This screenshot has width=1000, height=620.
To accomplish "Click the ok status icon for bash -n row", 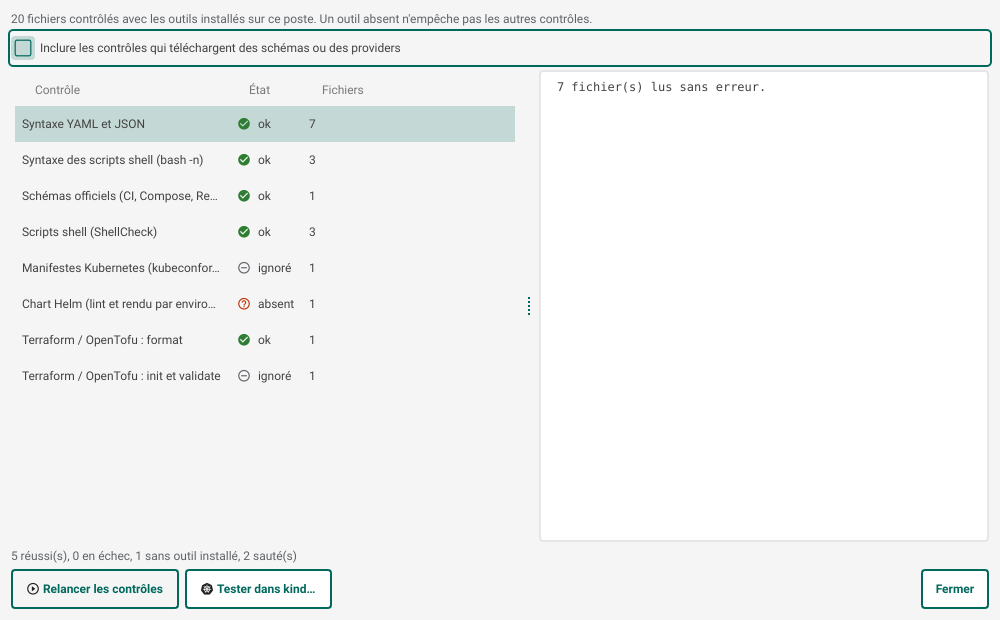I will [x=244, y=160].
